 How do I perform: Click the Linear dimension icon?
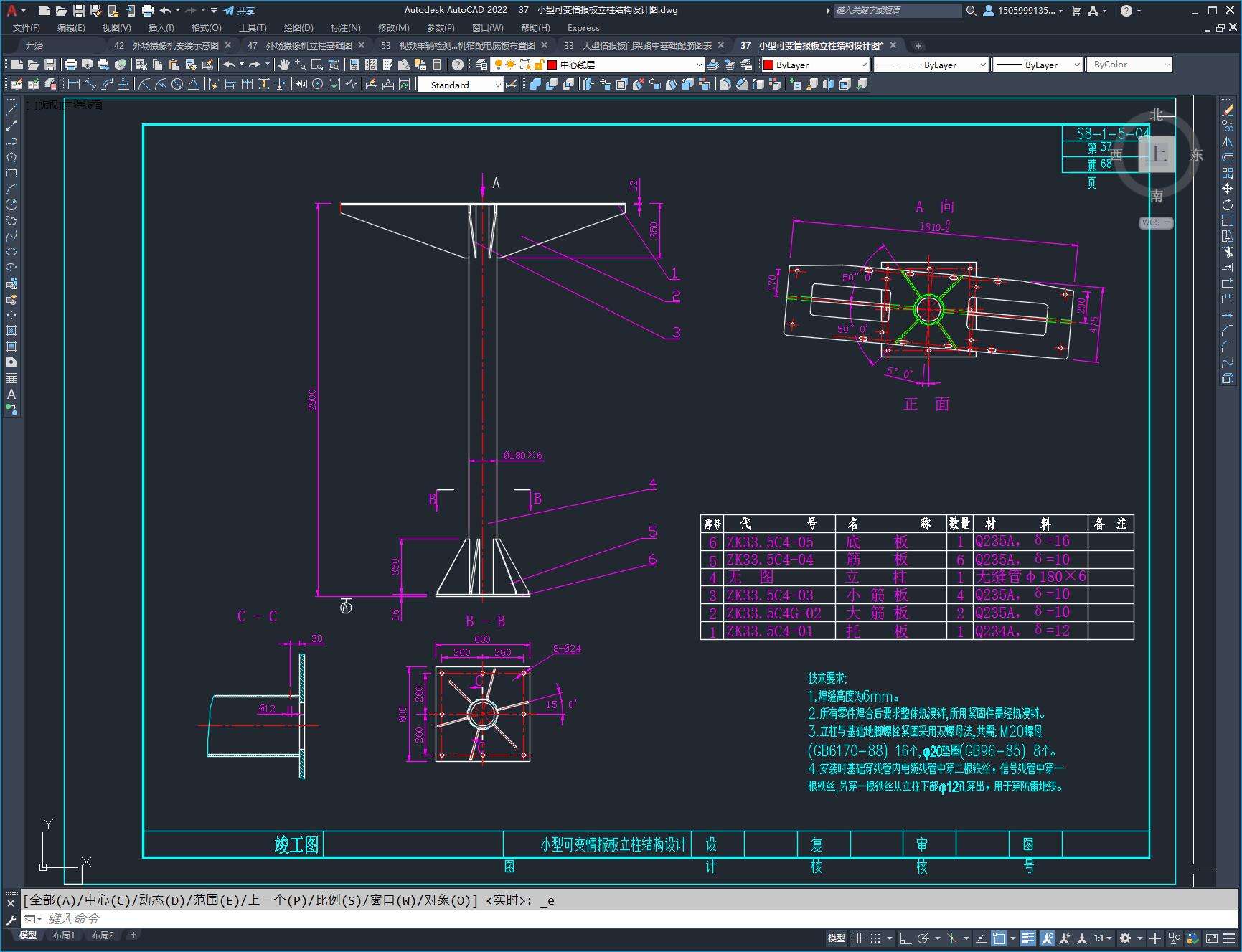tap(74, 84)
